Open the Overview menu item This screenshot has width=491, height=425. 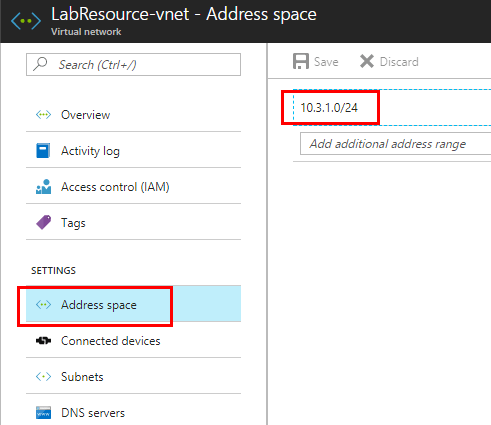[x=133, y=115]
